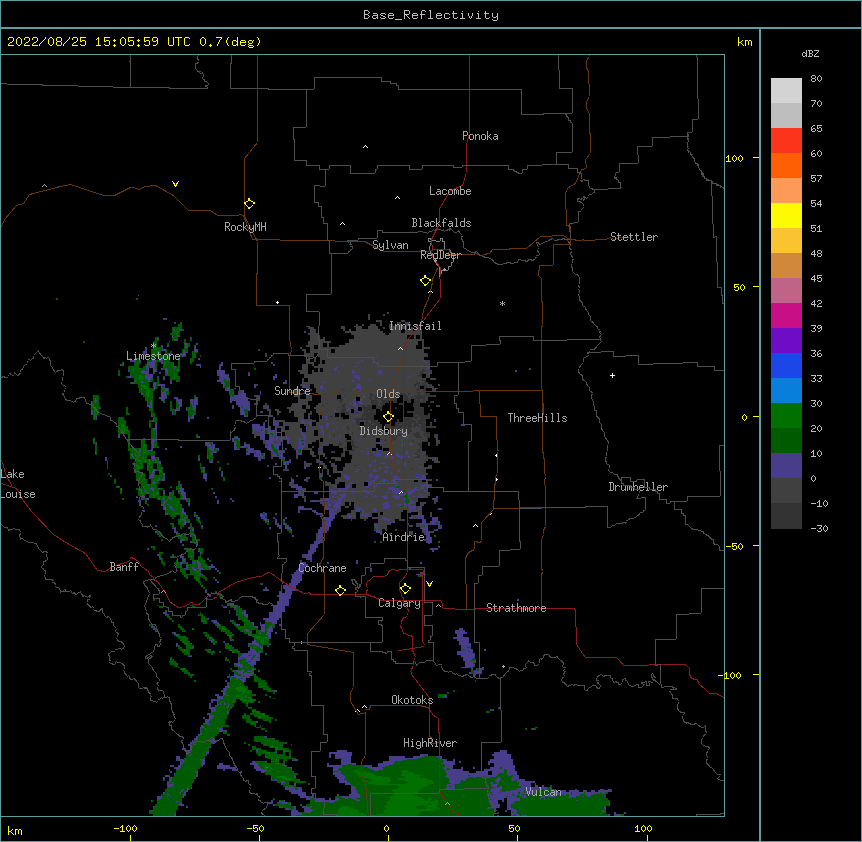Click the 50 tick on the horizontal axis
862x842 pixels.
coord(514,828)
